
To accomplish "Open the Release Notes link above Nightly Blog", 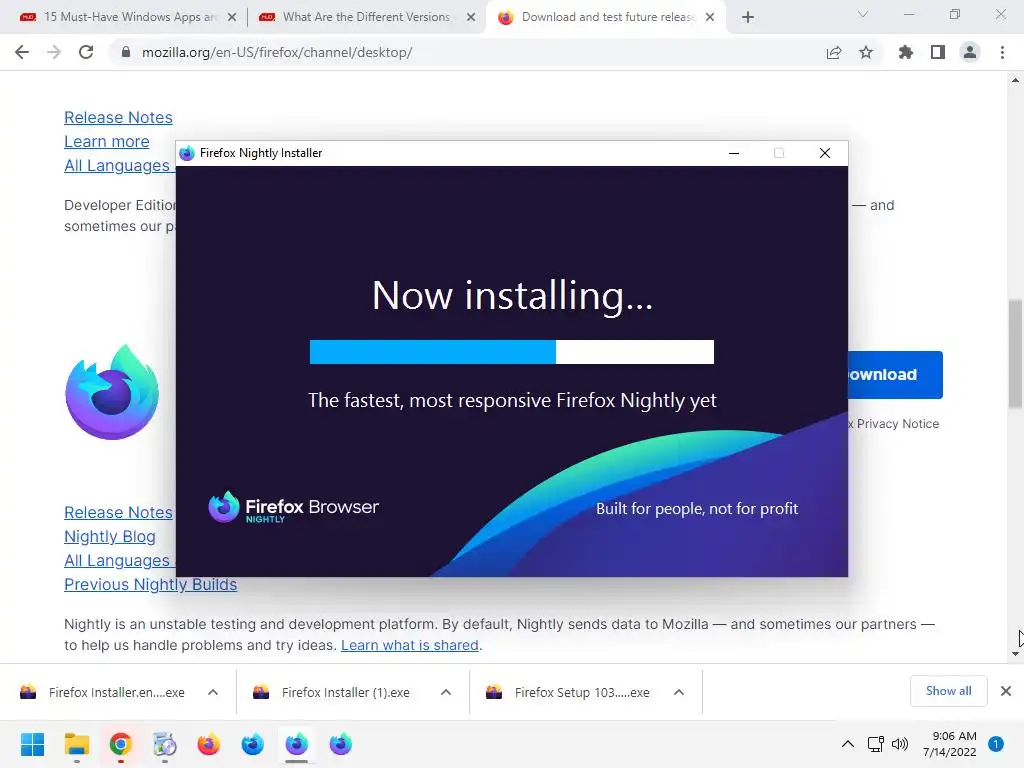I will click(118, 513).
